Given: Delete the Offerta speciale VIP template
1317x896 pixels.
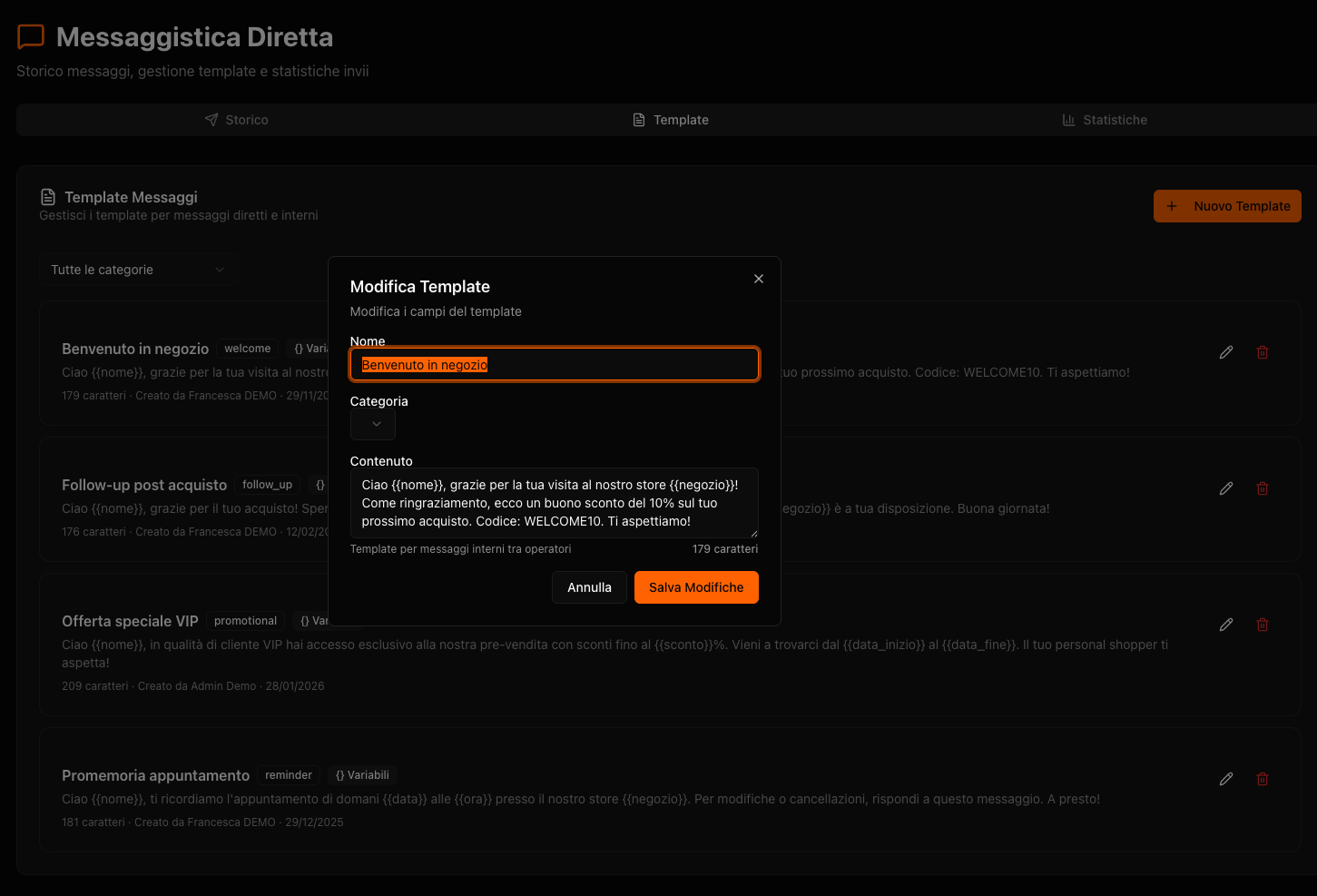Looking at the screenshot, I should (1263, 625).
